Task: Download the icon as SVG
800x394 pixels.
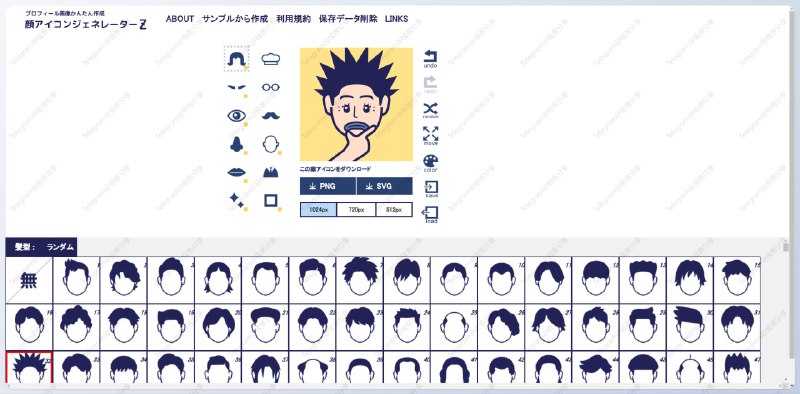Action: pyautogui.click(x=384, y=186)
